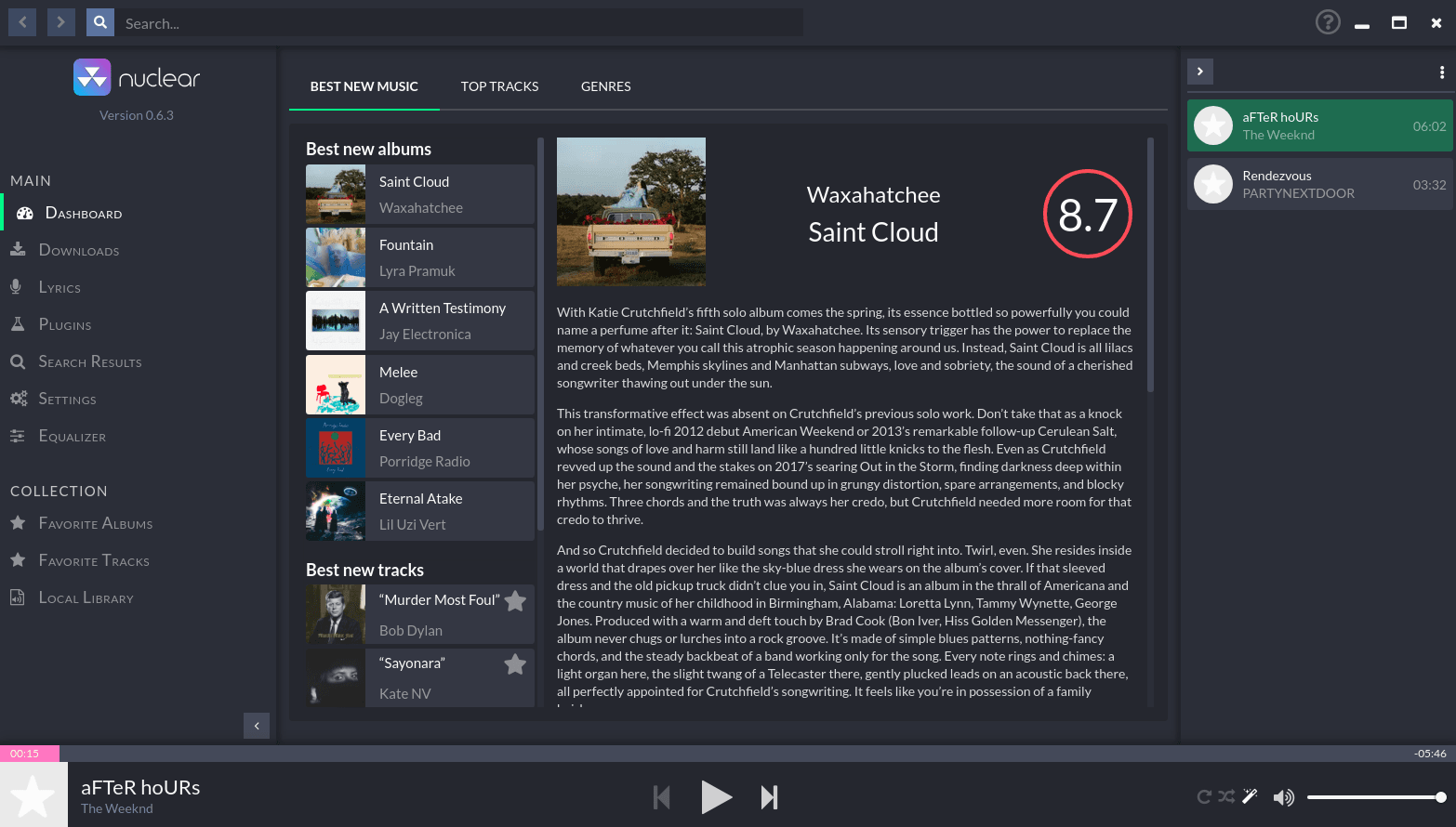Open the queue three-dot menu
The height and width of the screenshot is (827, 1456).
tap(1442, 72)
